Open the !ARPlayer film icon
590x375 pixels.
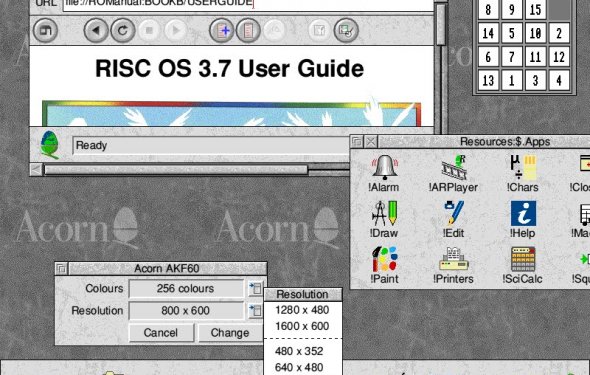pos(453,173)
